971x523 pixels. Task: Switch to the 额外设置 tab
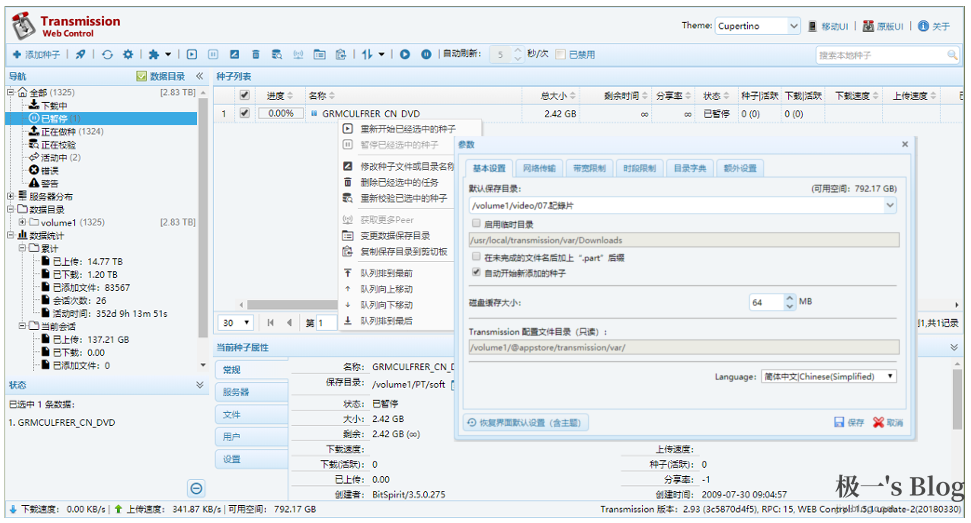(740, 168)
